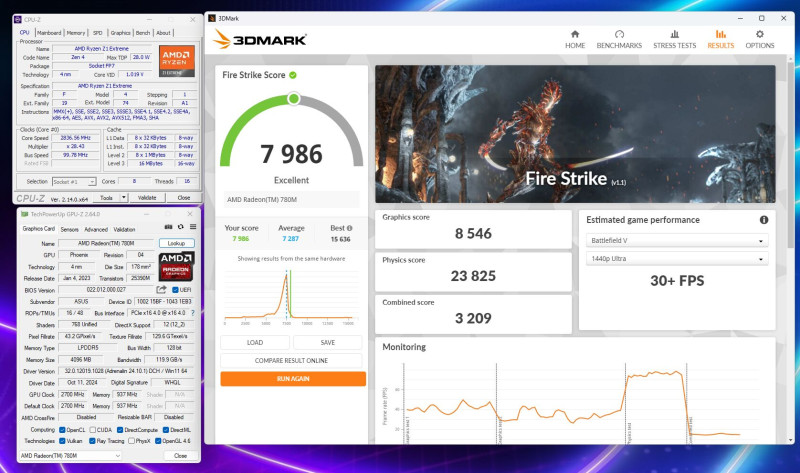The height and width of the screenshot is (473, 800).
Task: Click the Fire Strike banner image
Action: [x=575, y=134]
